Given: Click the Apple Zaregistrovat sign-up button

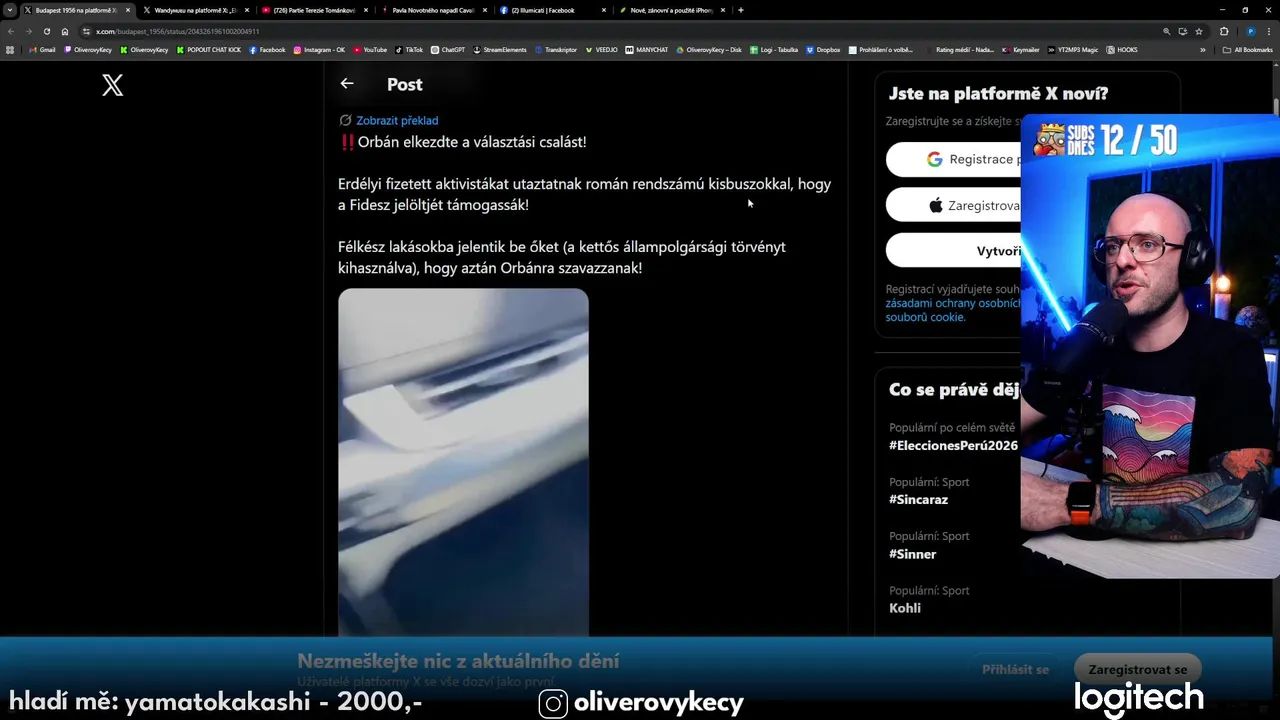Looking at the screenshot, I should tap(953, 205).
